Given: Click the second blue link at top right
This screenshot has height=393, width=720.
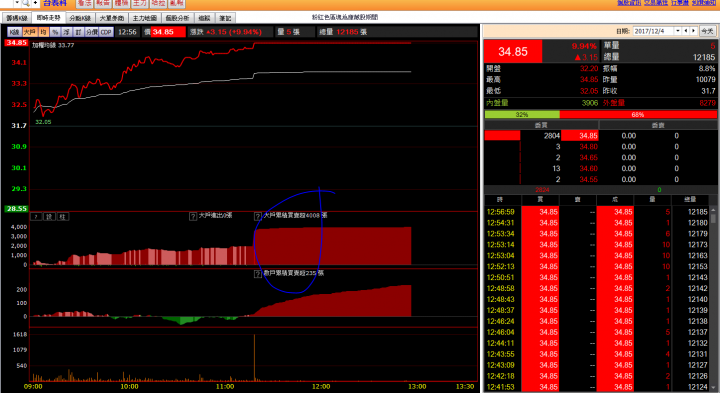Looking at the screenshot, I should (656, 3).
